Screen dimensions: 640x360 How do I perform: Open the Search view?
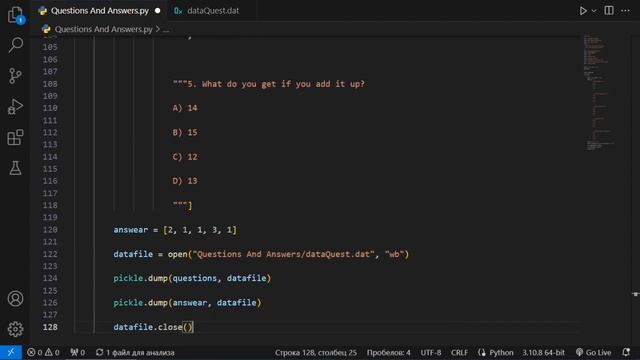point(16,44)
